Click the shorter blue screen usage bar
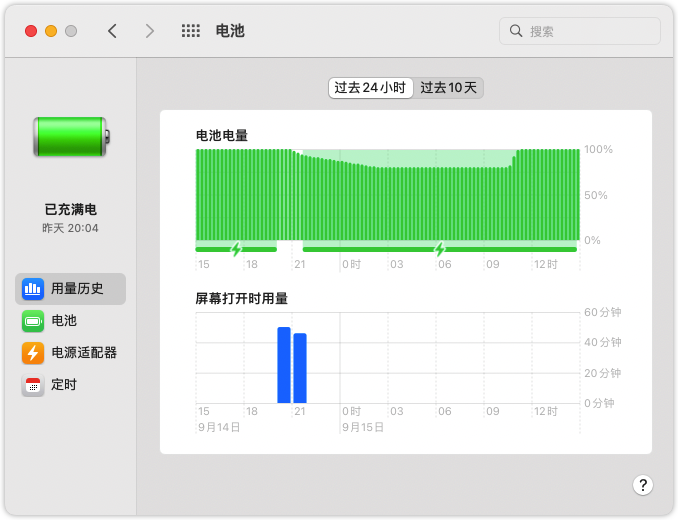The width and height of the screenshot is (678, 520). click(300, 368)
